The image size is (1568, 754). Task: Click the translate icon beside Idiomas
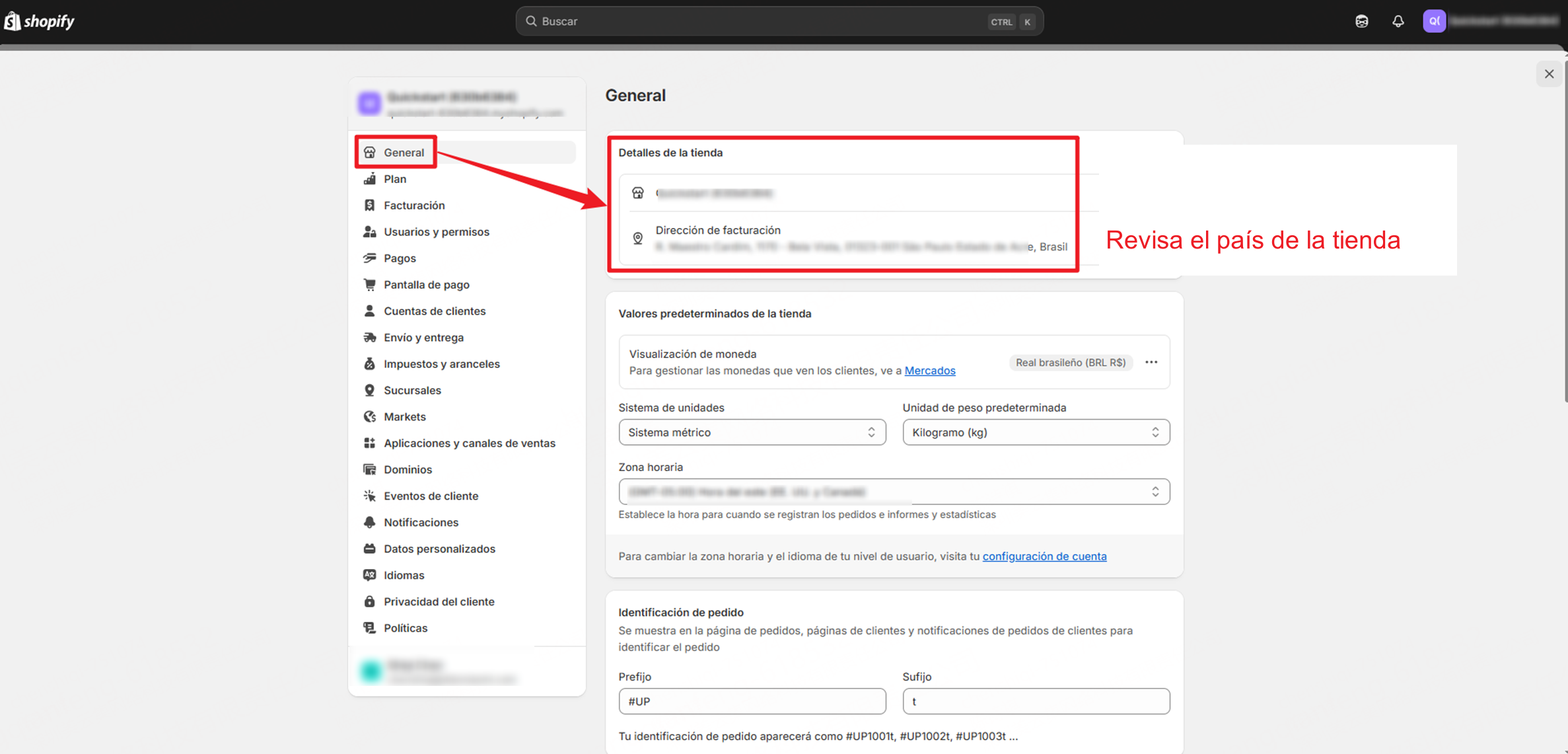[370, 576]
